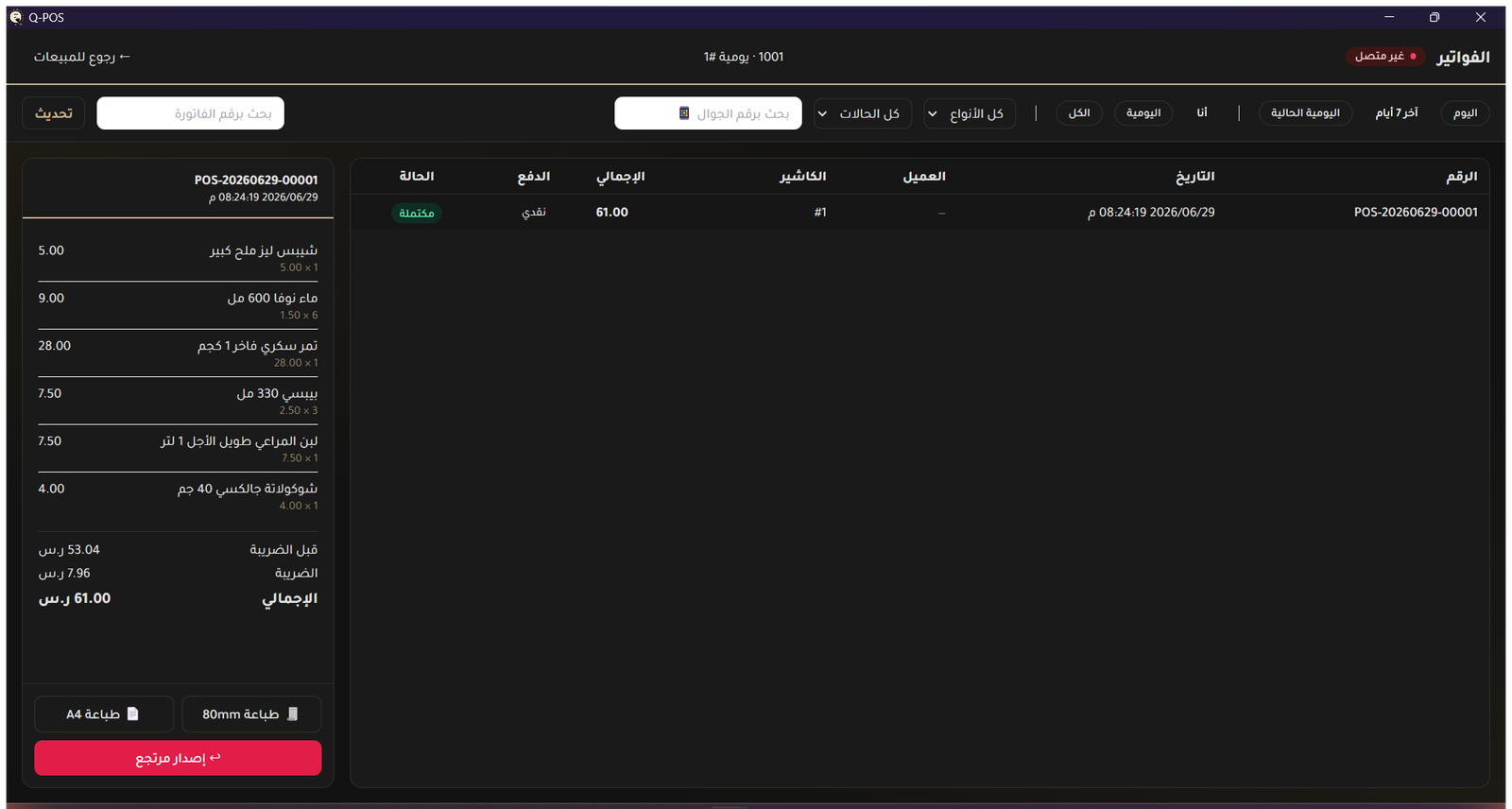Click the phone icon in mobile search field

pos(684,113)
